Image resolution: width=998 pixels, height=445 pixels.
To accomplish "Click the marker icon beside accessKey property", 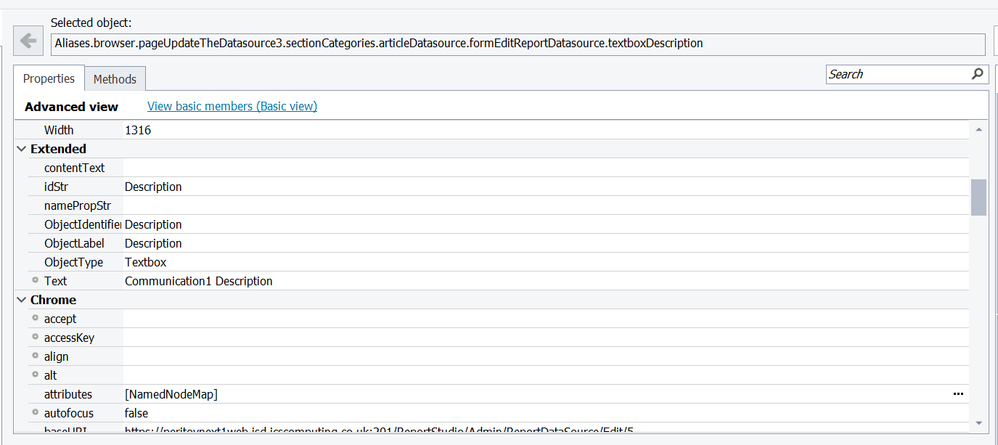I will (35, 338).
